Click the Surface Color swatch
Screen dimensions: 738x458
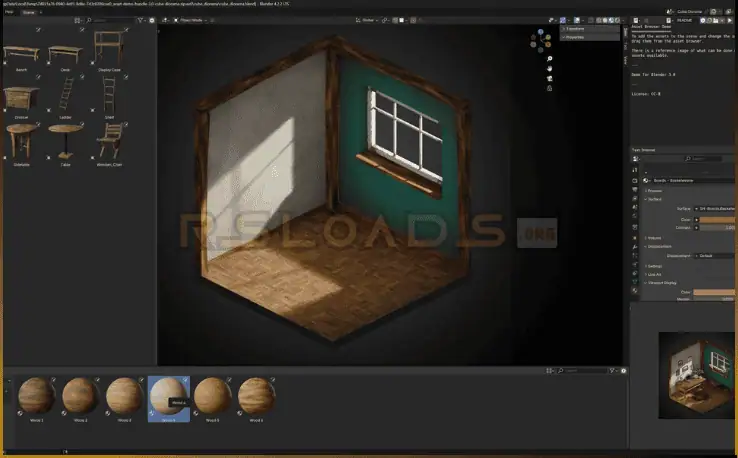pos(718,220)
